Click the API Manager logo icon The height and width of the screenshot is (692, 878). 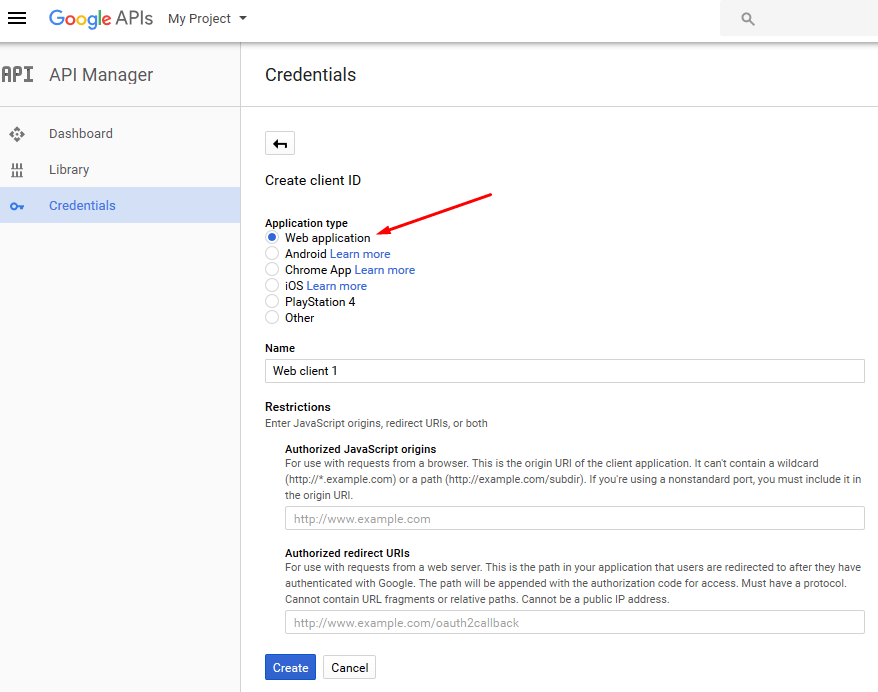tap(17, 74)
